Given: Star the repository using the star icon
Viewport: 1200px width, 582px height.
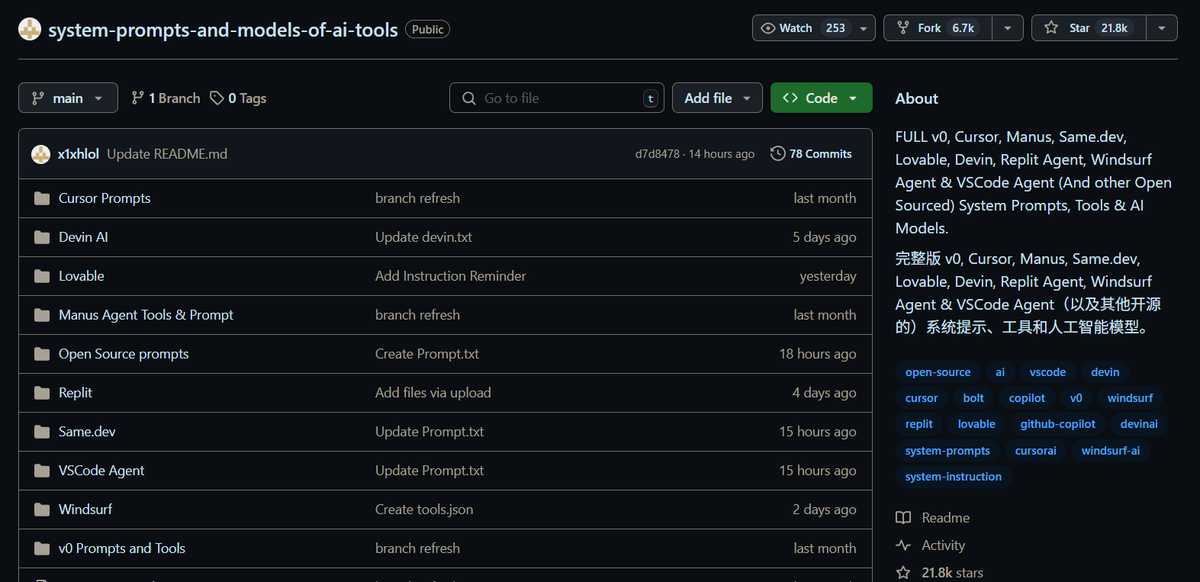Looking at the screenshot, I should pos(1051,28).
